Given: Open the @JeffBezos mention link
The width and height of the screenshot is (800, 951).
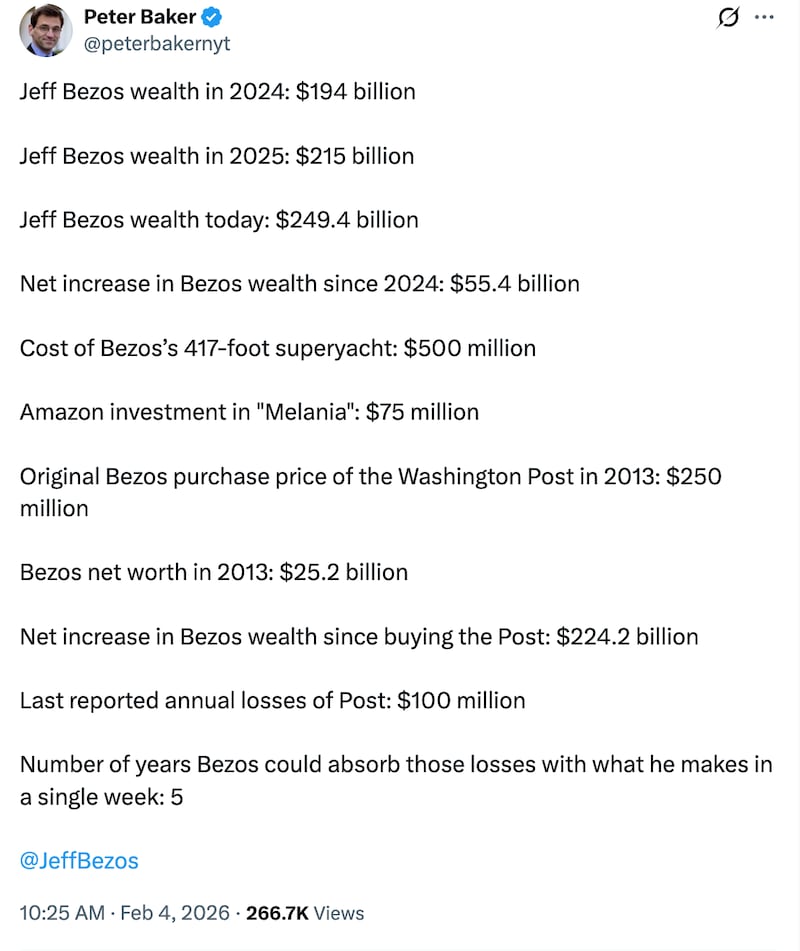Looking at the screenshot, I should (79, 860).
